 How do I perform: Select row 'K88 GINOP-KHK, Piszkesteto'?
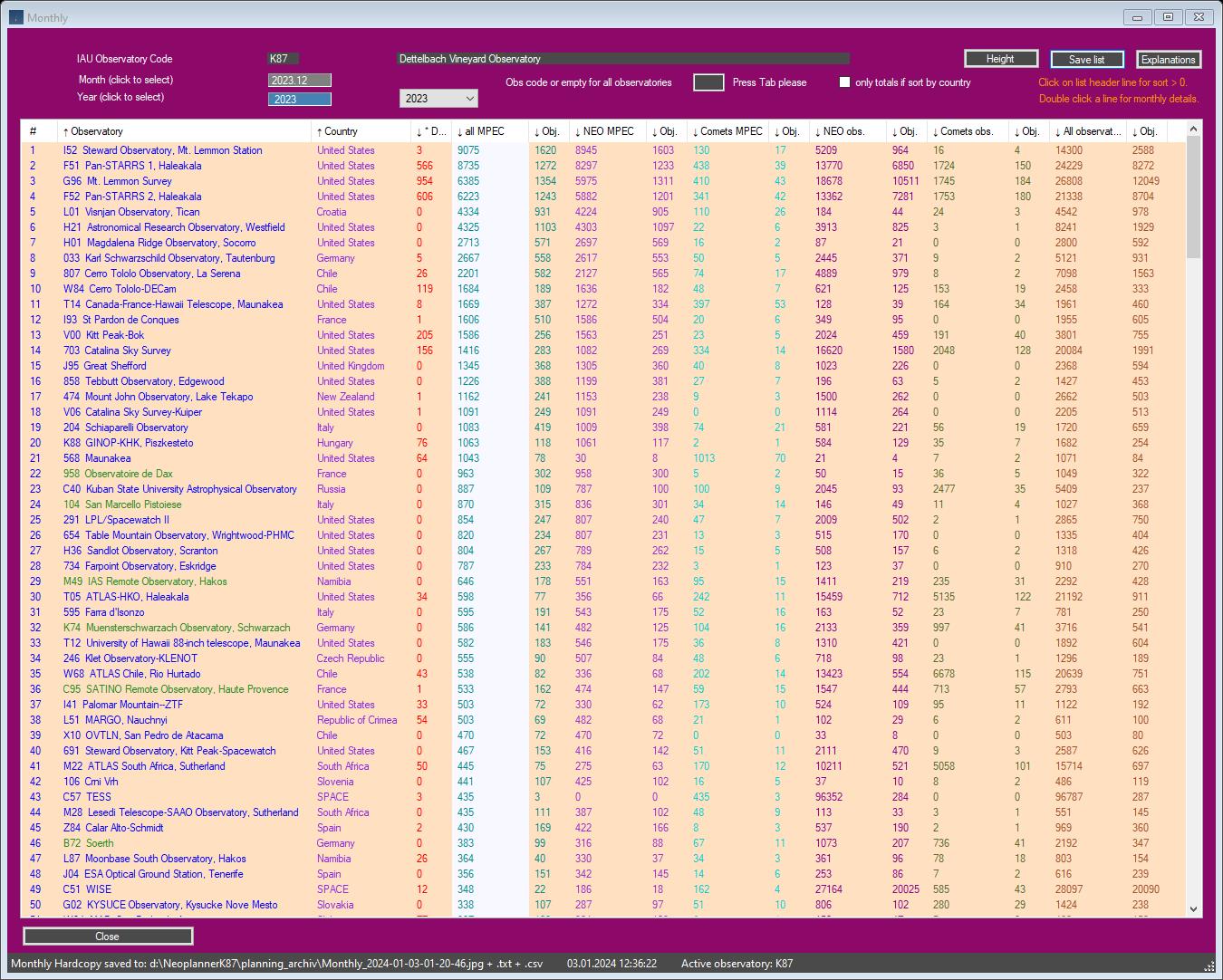point(602,443)
